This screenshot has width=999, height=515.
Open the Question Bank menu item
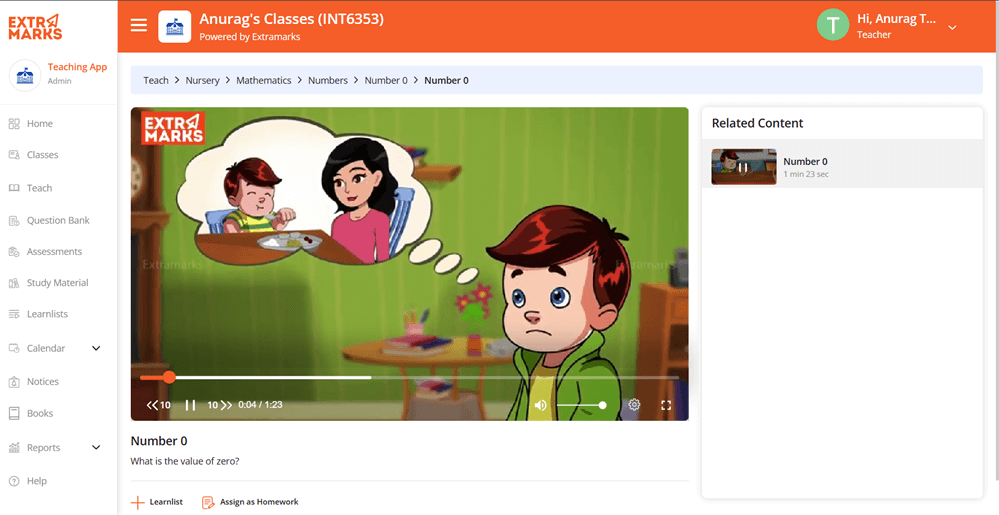[58, 221]
